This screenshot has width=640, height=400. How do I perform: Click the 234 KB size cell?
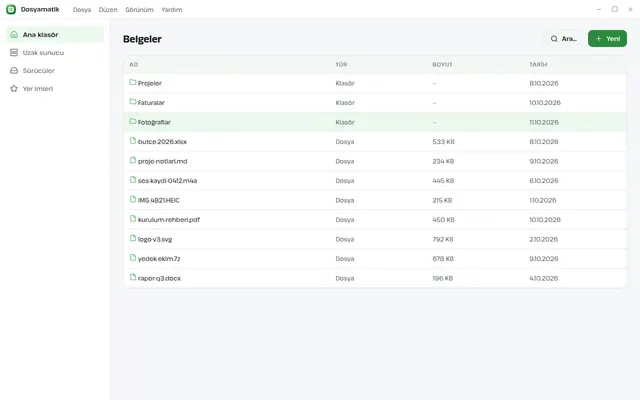tap(443, 161)
